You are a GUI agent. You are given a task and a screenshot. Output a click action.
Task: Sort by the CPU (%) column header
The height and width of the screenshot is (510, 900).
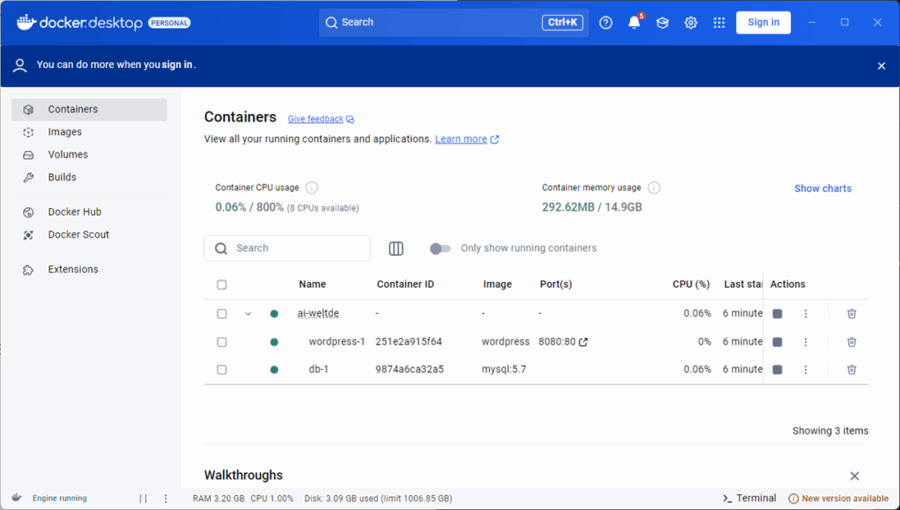point(691,285)
